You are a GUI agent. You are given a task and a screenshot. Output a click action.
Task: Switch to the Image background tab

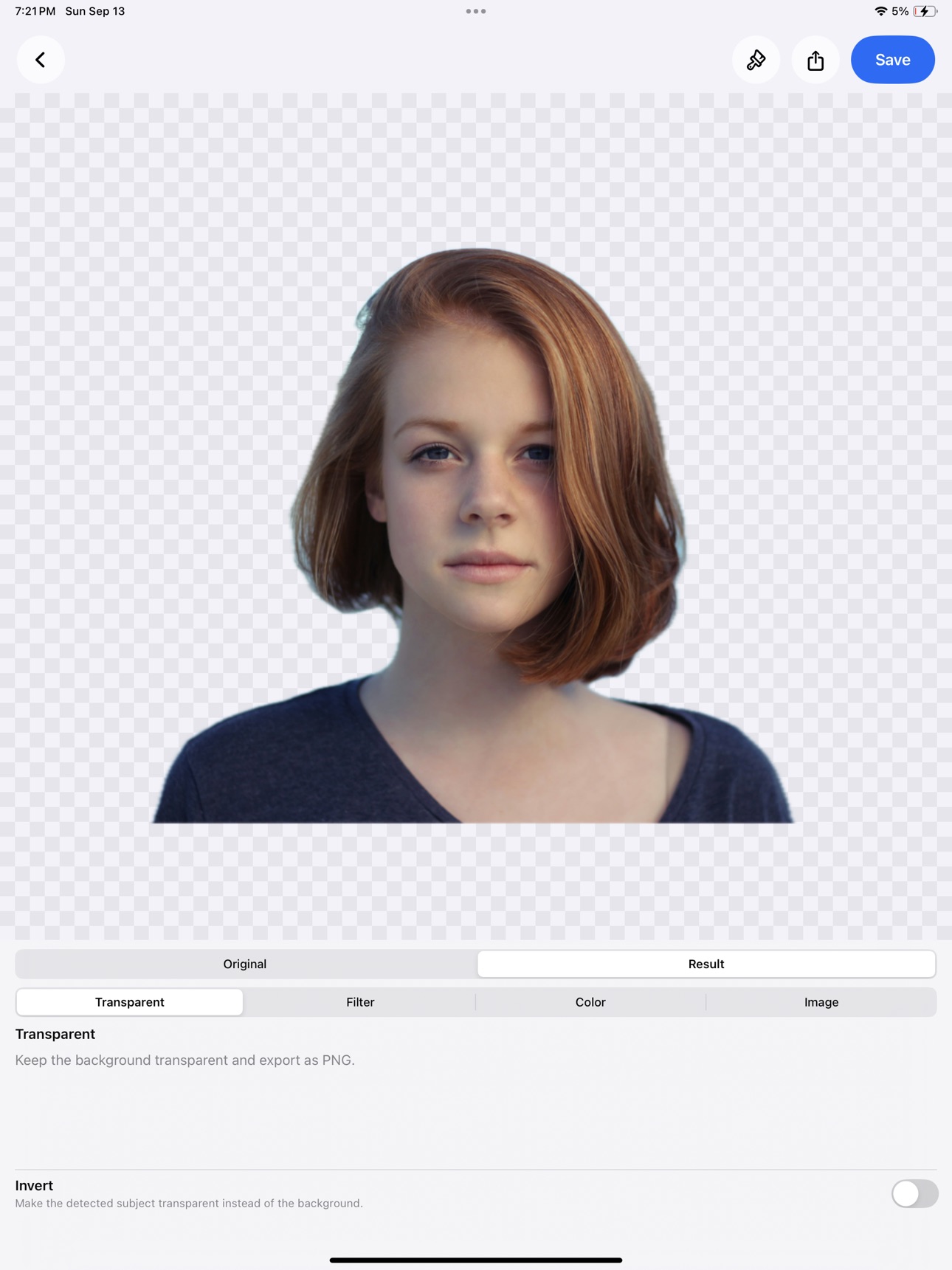click(x=821, y=1002)
